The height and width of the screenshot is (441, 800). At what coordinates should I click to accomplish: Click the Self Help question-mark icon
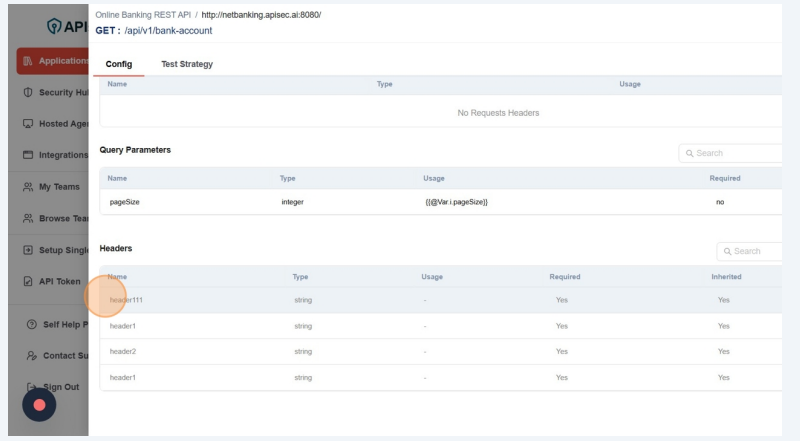click(33, 324)
